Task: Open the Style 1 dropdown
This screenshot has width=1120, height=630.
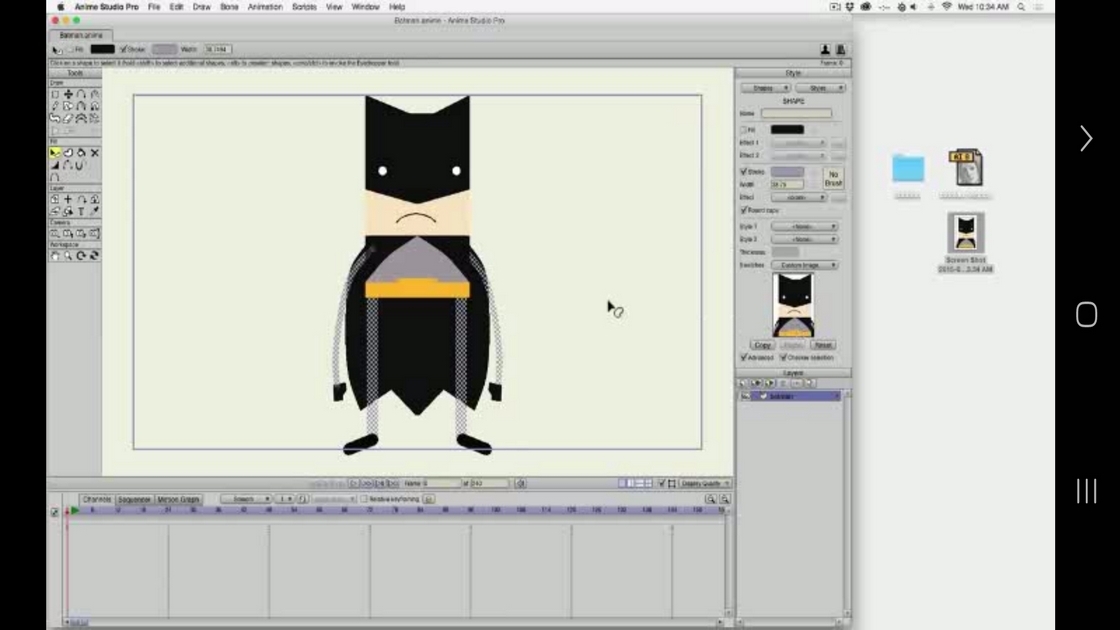Action: [804, 226]
